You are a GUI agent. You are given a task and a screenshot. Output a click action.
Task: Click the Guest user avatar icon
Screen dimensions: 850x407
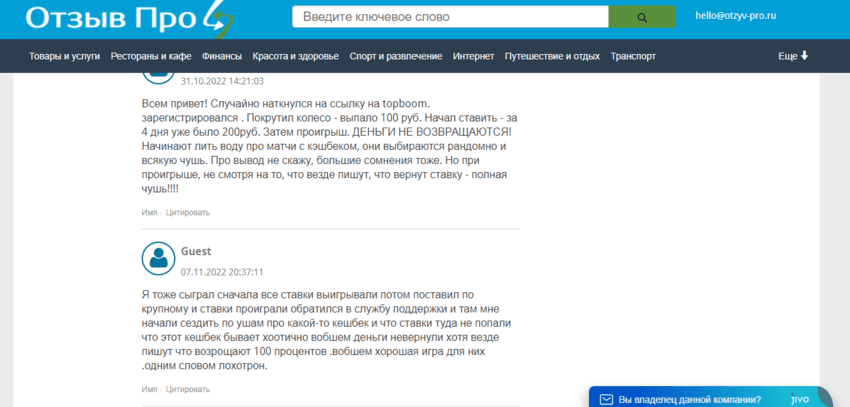tap(158, 259)
